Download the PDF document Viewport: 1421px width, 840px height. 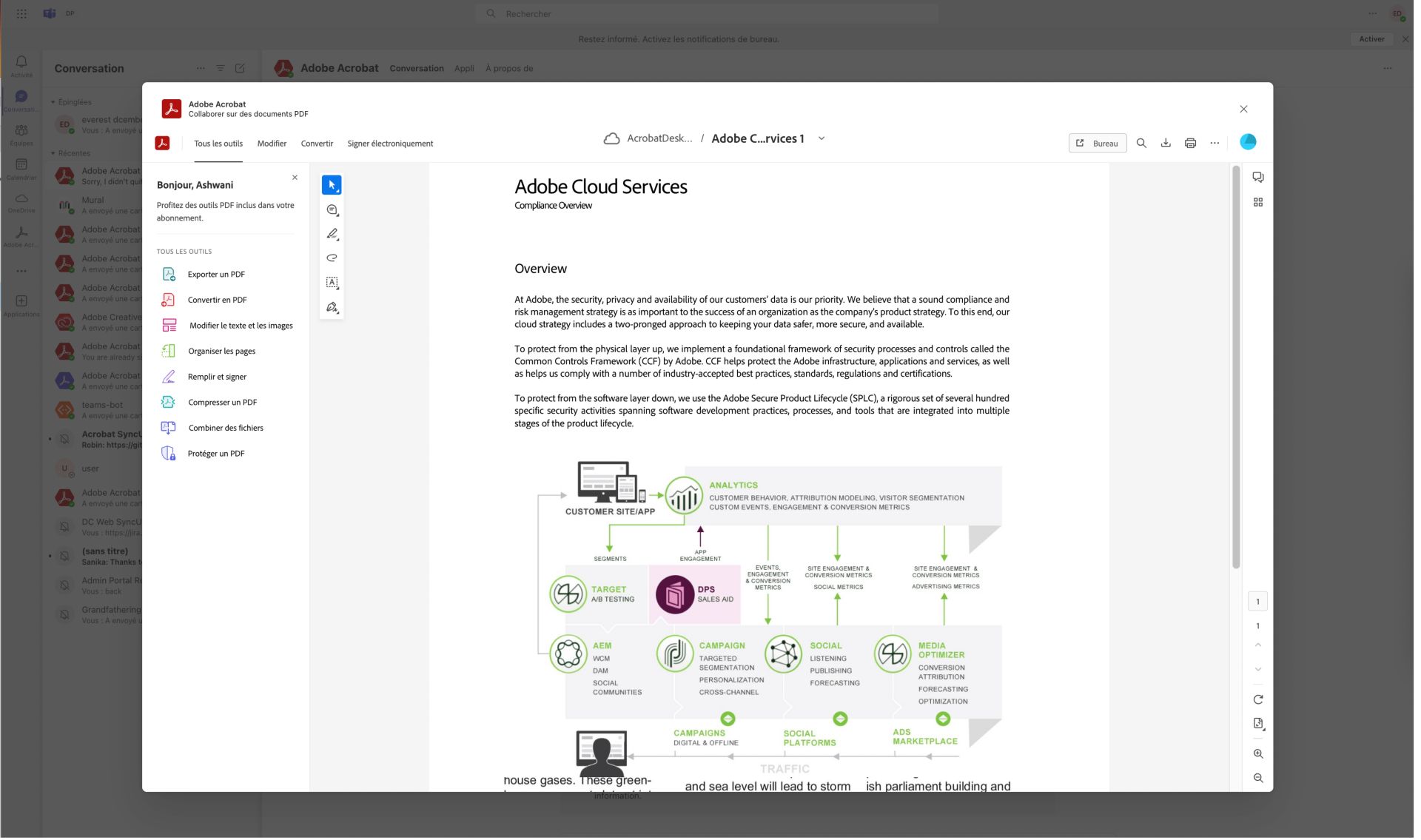[1166, 144]
